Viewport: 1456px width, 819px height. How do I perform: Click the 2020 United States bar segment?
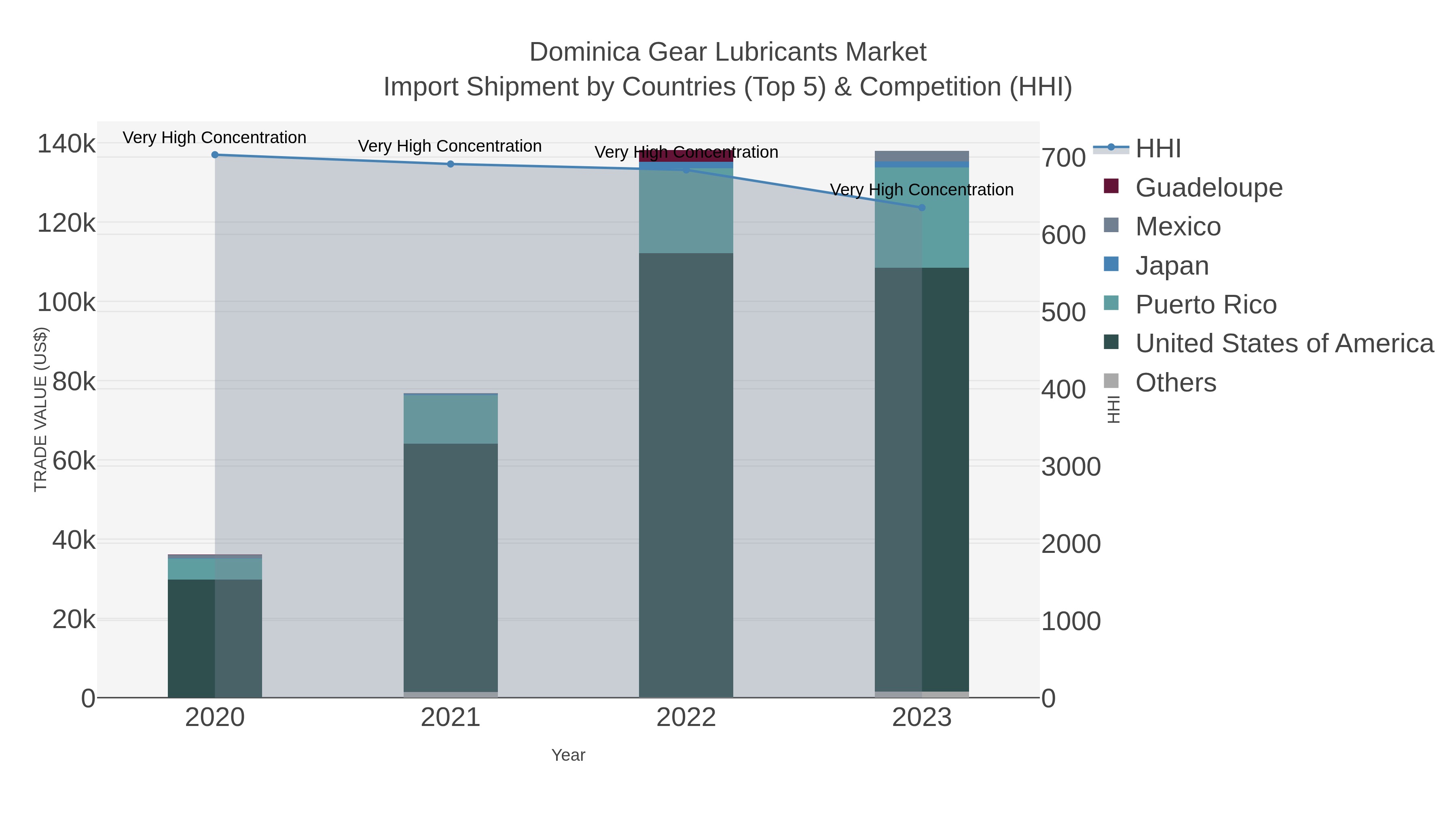pyautogui.click(x=215, y=639)
